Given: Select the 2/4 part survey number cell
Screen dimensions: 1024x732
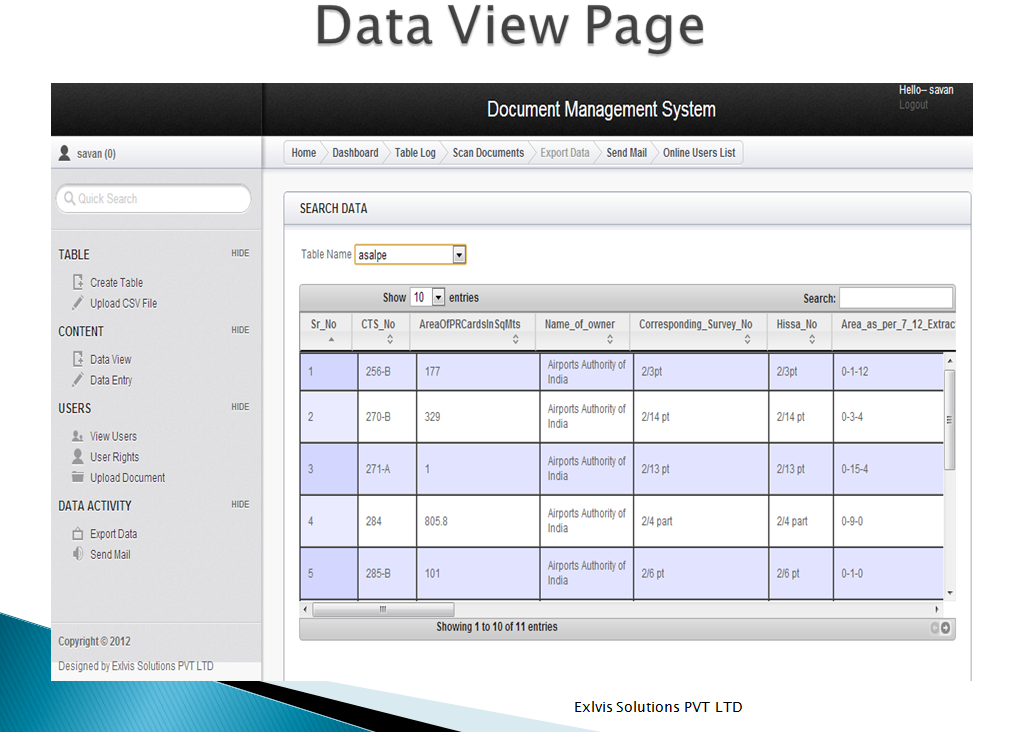Looking at the screenshot, I should [x=701, y=521].
